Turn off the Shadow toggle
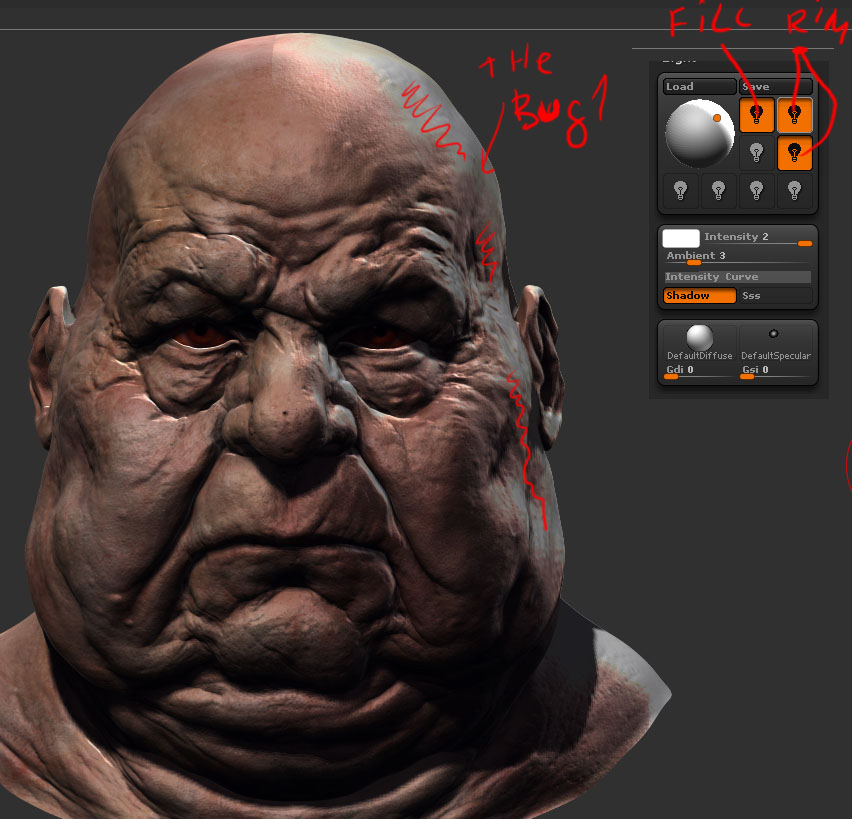The width and height of the screenshot is (852, 819). [x=699, y=295]
